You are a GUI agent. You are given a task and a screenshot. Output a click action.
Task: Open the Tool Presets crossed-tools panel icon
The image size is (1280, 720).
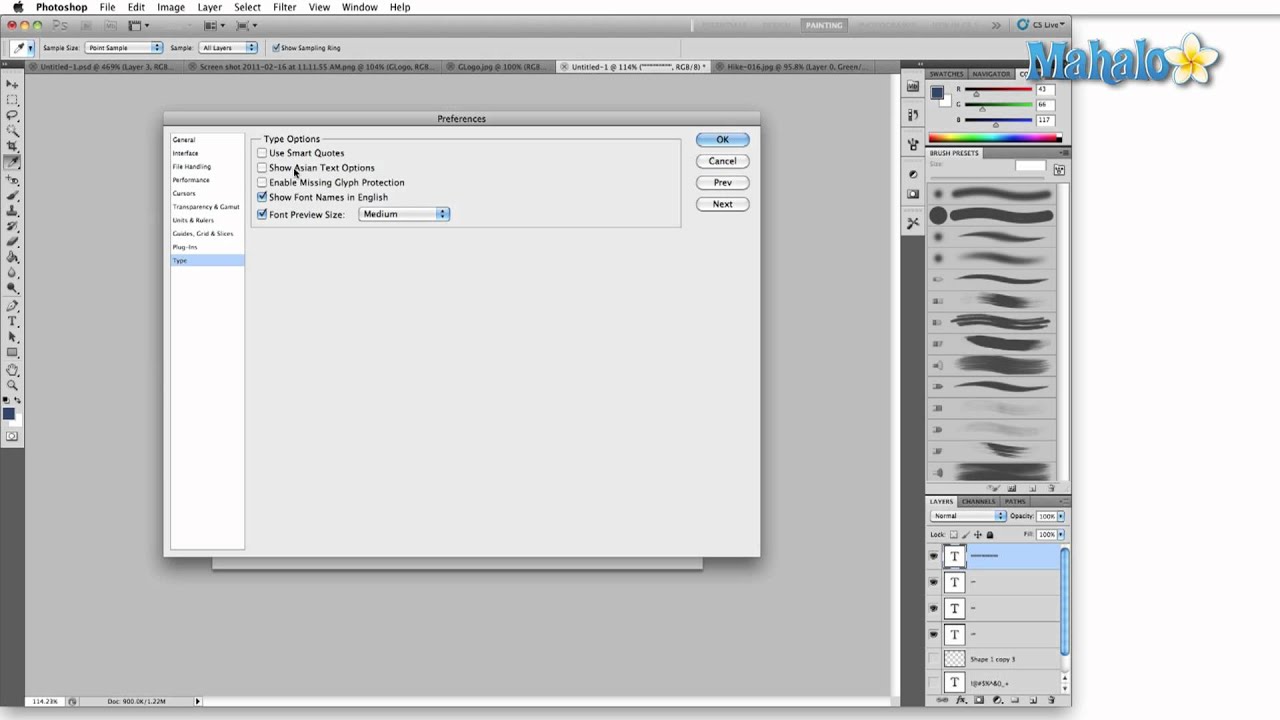click(913, 223)
